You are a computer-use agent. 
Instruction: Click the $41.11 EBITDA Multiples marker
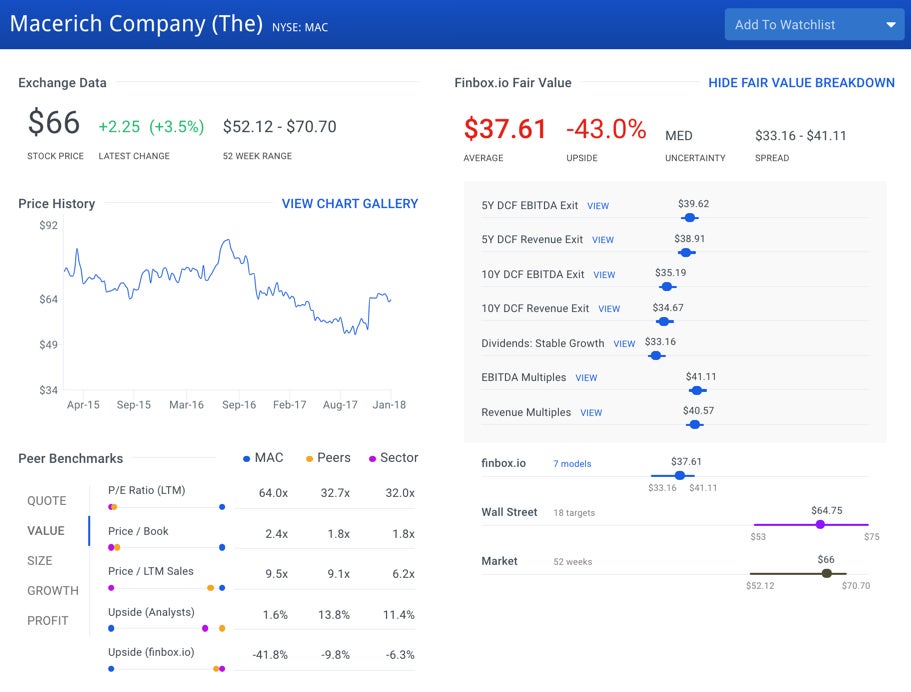click(697, 390)
